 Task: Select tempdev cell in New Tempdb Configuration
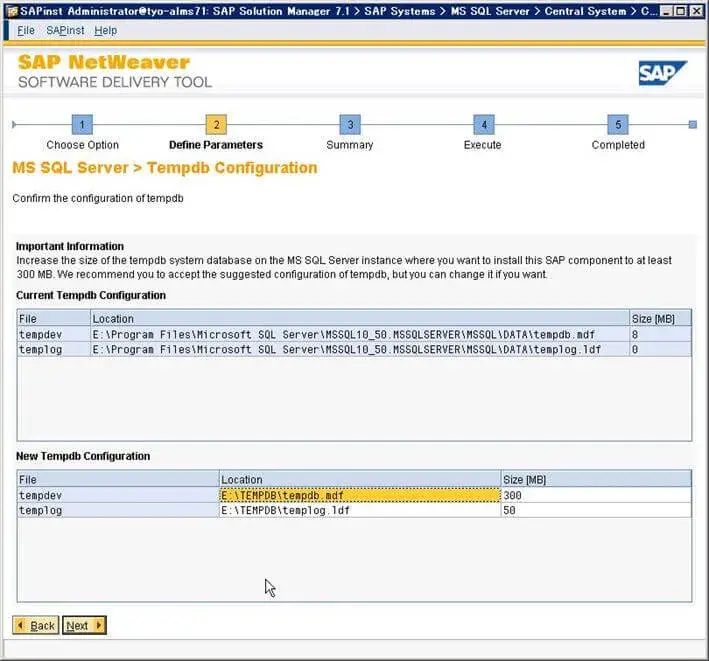118,495
